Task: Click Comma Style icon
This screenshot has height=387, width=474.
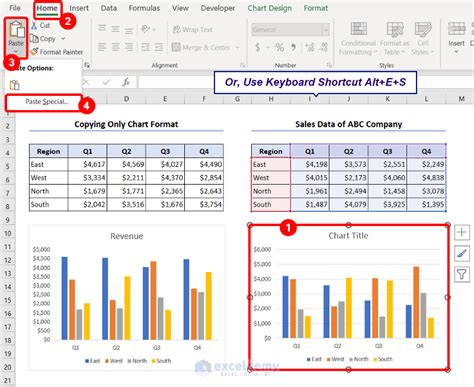Action: click(293, 47)
